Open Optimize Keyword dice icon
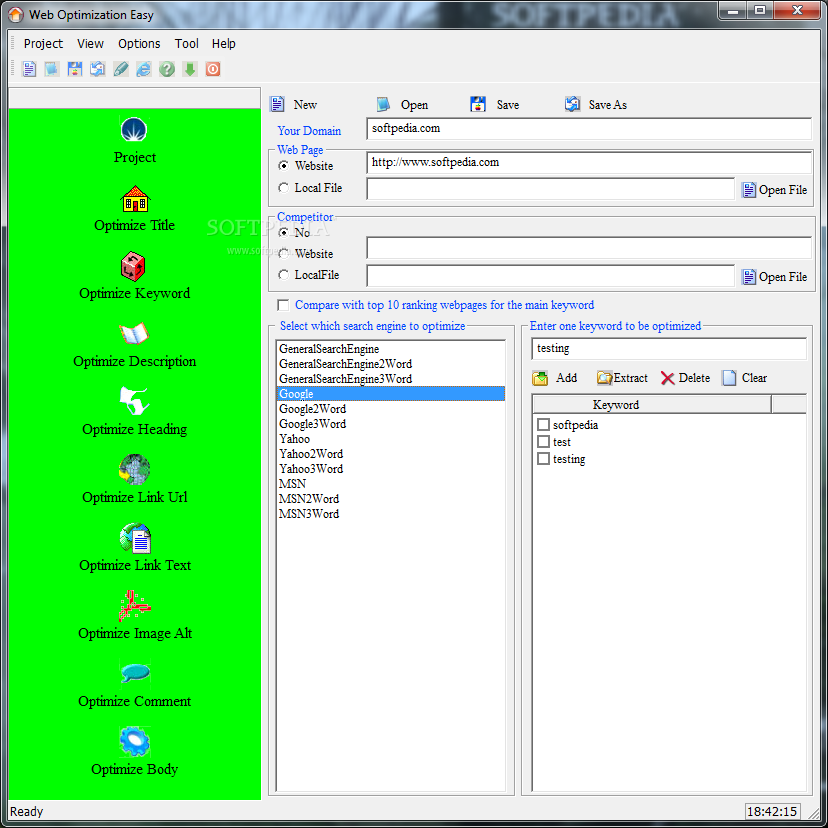The height and width of the screenshot is (828, 828). tap(133, 267)
